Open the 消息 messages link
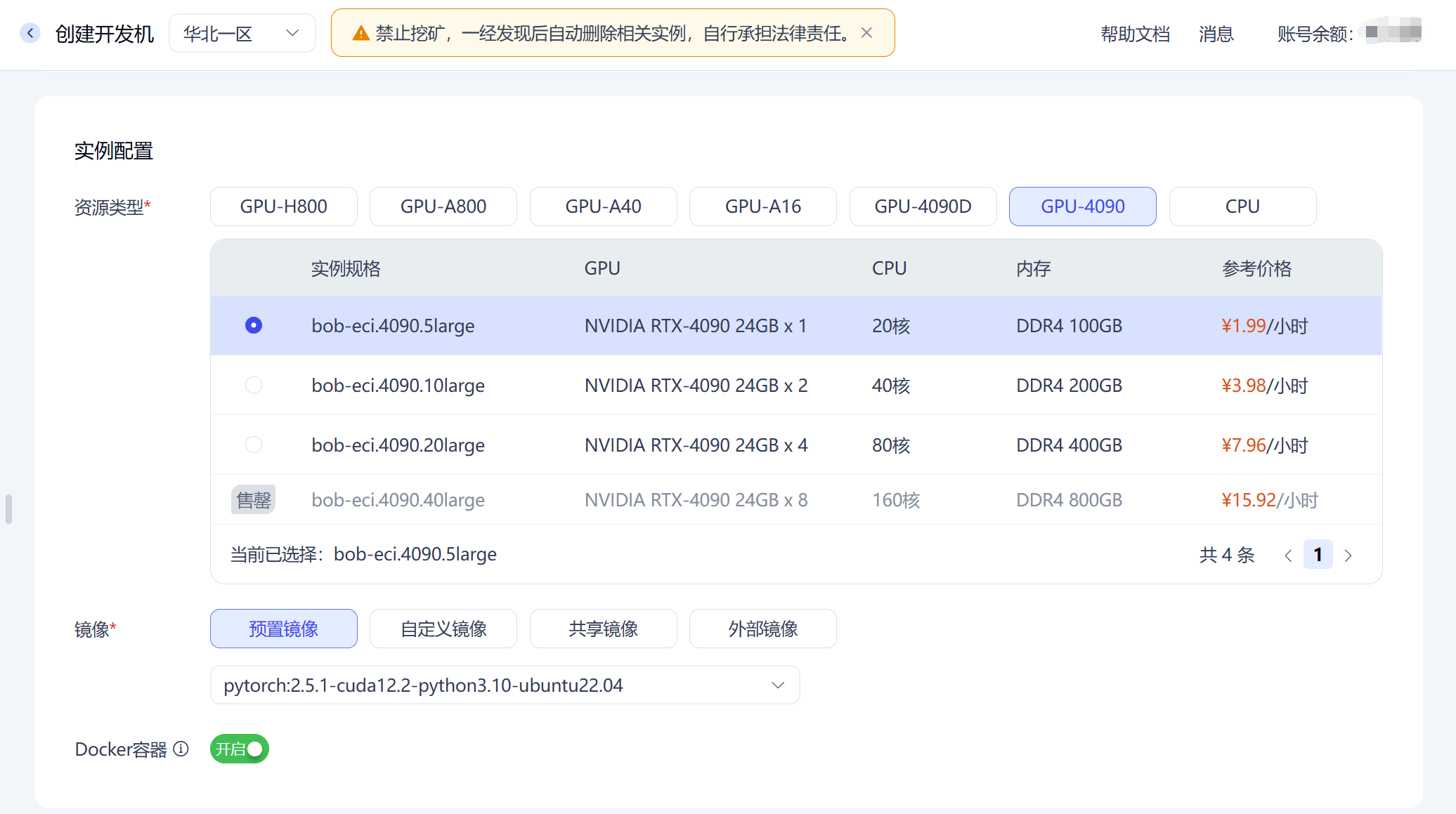This screenshot has width=1456, height=814. (1216, 34)
